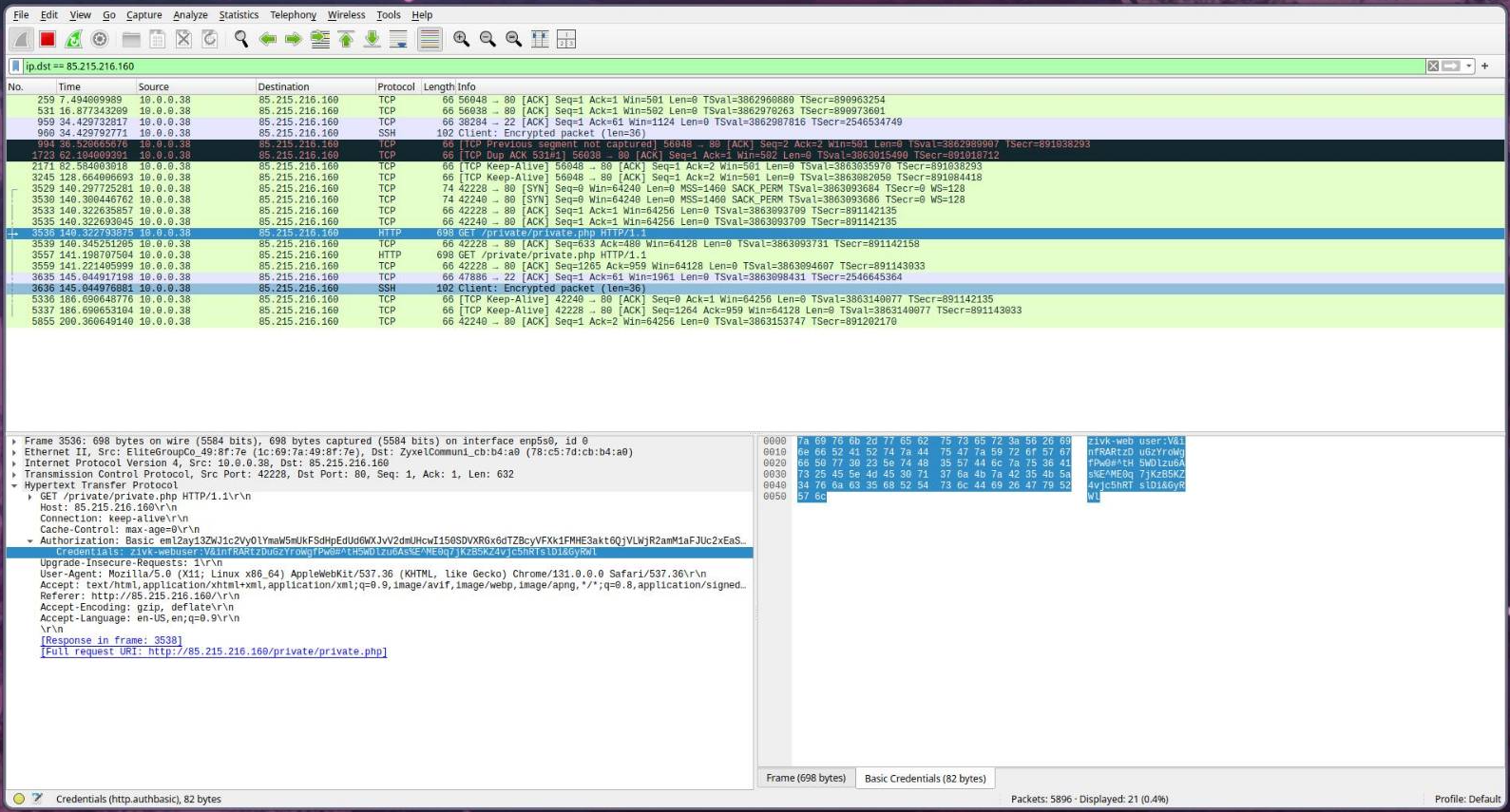
Task: Open a capture file with folder icon
Action: tap(131, 39)
